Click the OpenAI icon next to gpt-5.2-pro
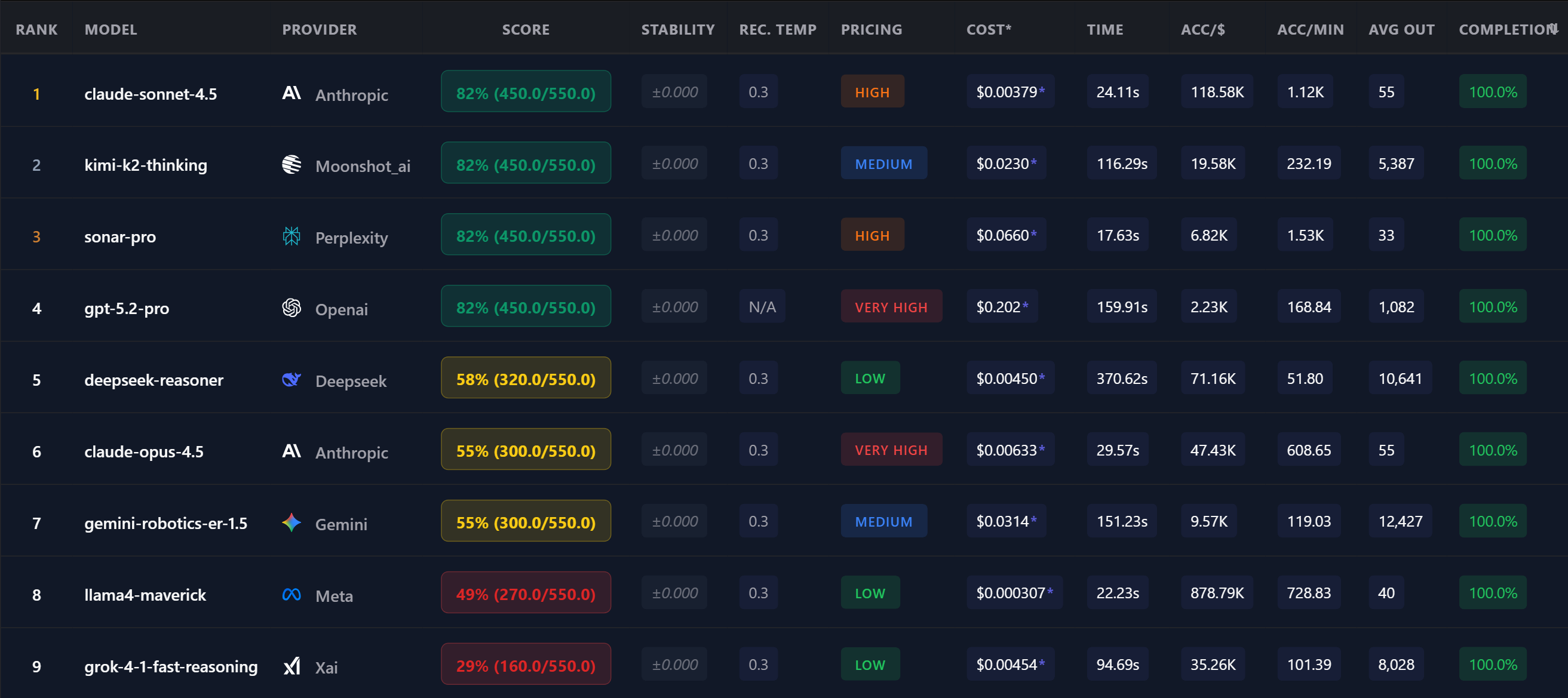Screen dimensions: 1568x698 click(x=292, y=309)
